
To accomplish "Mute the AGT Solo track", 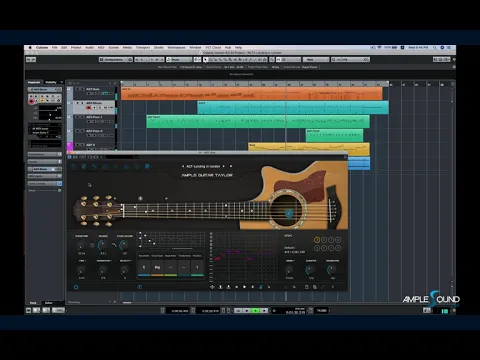I will tap(78, 89).
